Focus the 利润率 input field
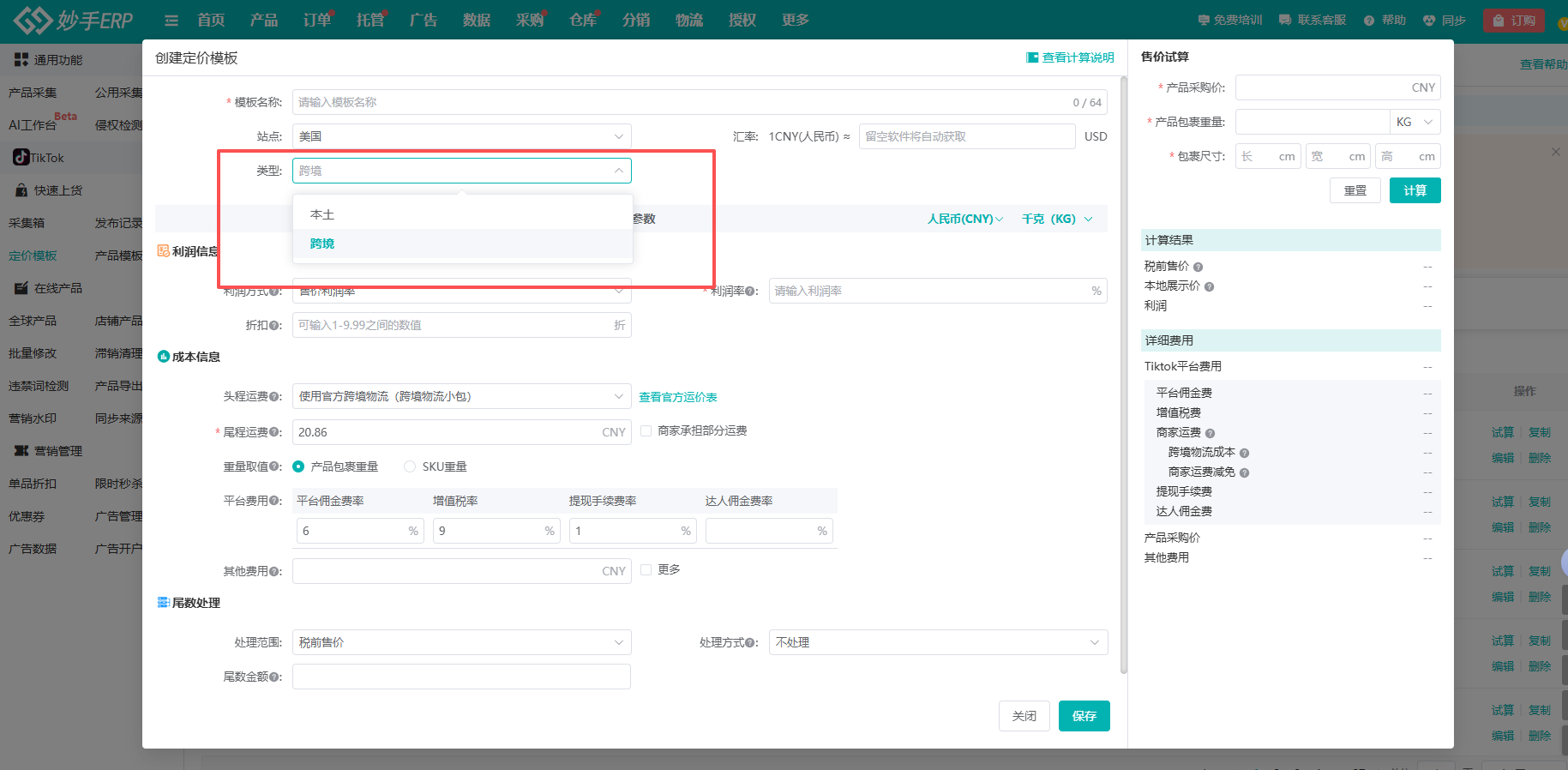1568x770 pixels. 938,291
